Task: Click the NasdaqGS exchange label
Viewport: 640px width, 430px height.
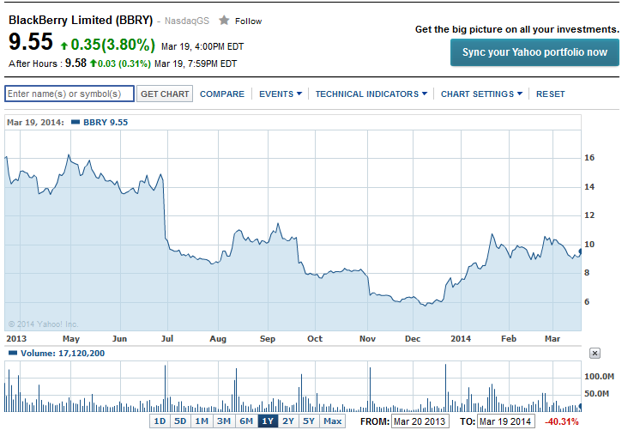Action: (x=187, y=21)
